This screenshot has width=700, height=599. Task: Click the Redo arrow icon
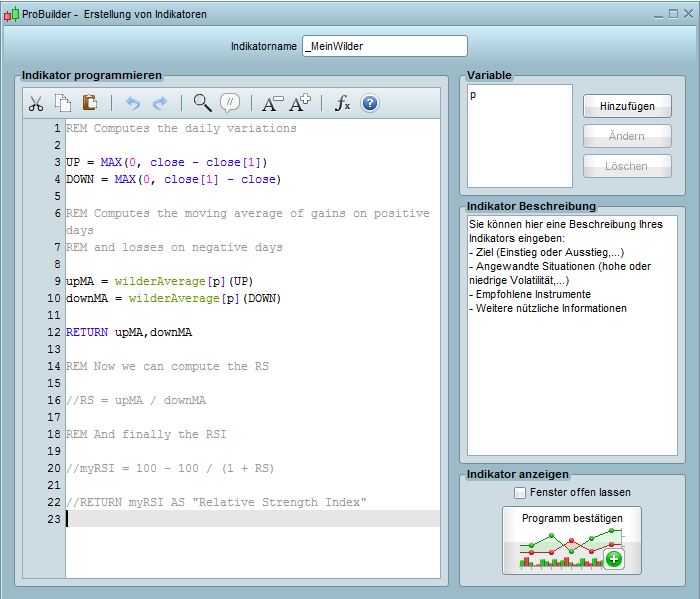(x=160, y=103)
